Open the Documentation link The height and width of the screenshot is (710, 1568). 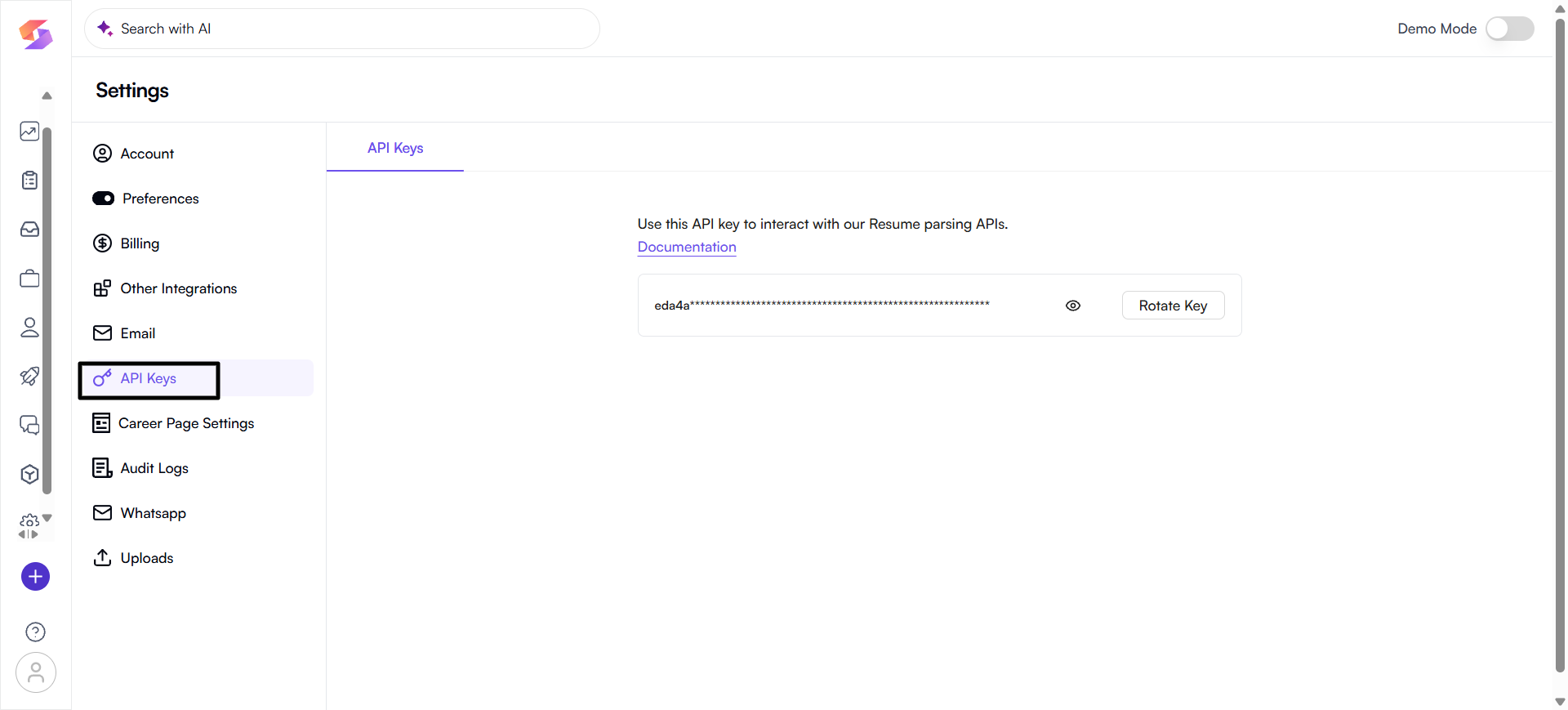687,247
